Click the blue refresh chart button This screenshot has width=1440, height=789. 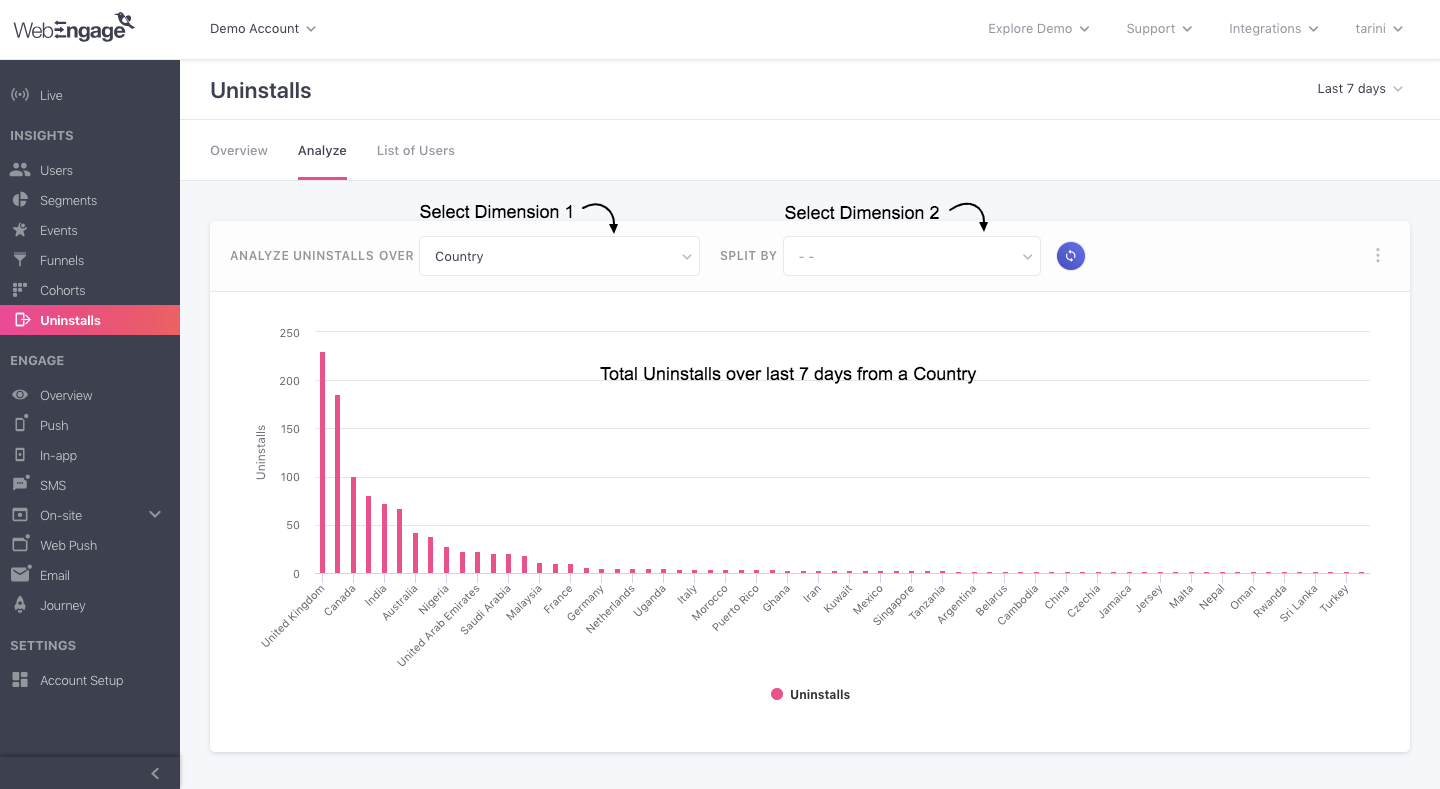click(x=1071, y=256)
